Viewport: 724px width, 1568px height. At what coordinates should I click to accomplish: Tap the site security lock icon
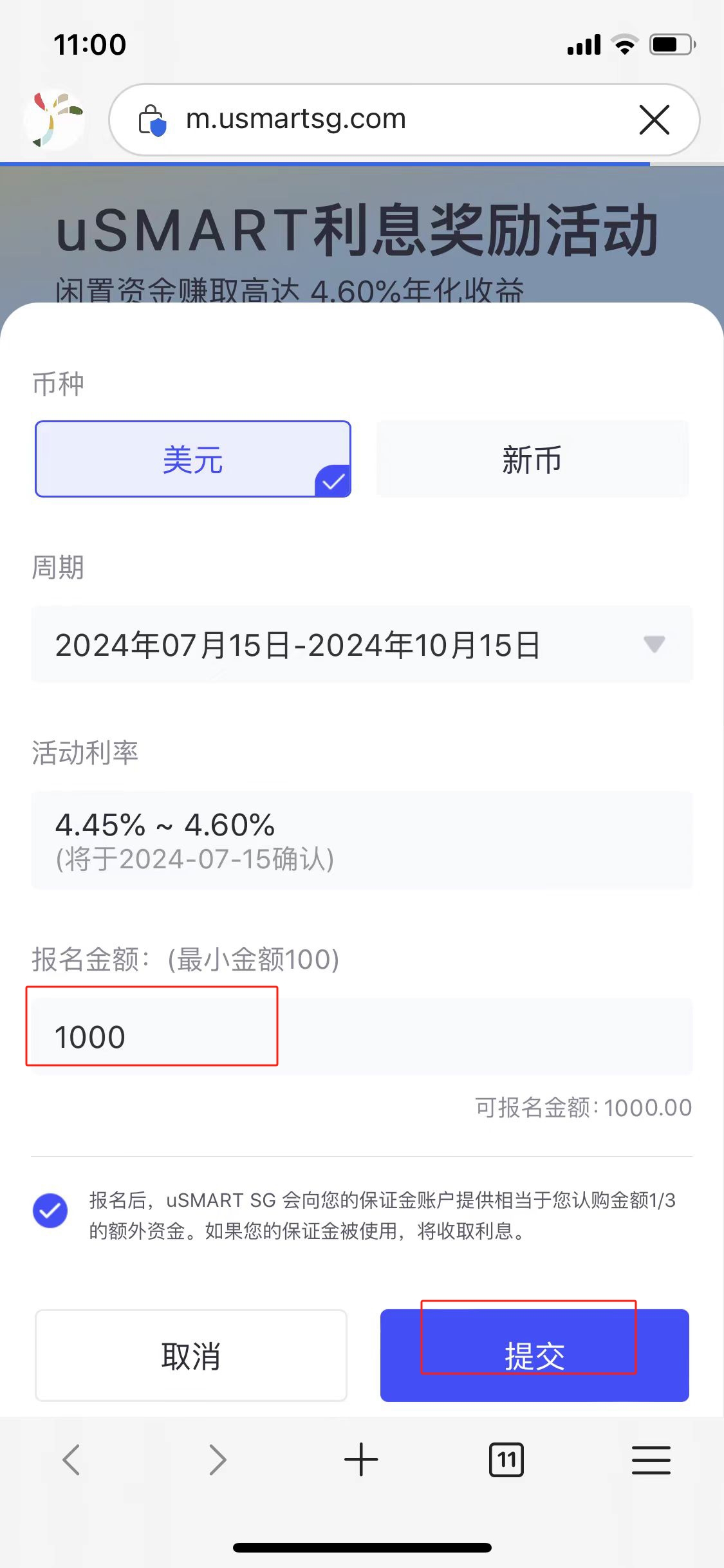click(x=153, y=120)
